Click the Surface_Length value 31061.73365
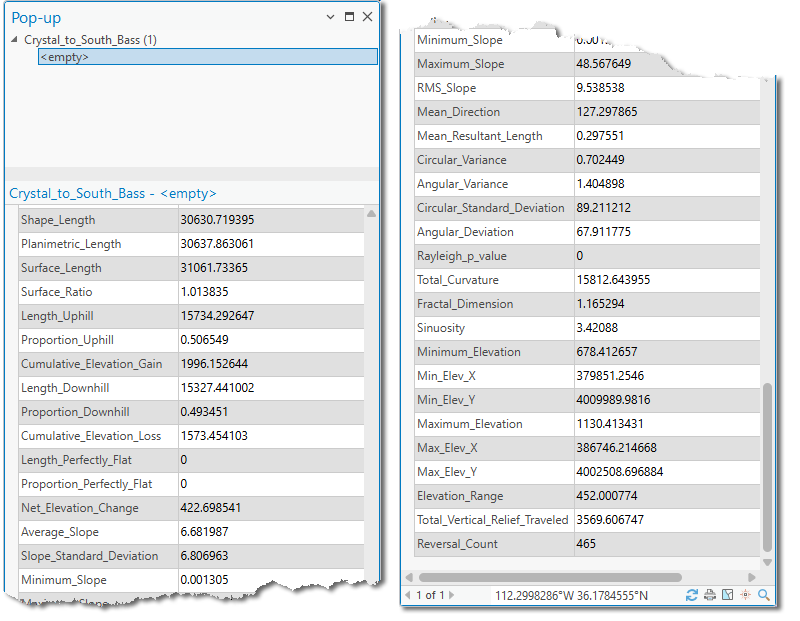This screenshot has width=800, height=621. 214,268
